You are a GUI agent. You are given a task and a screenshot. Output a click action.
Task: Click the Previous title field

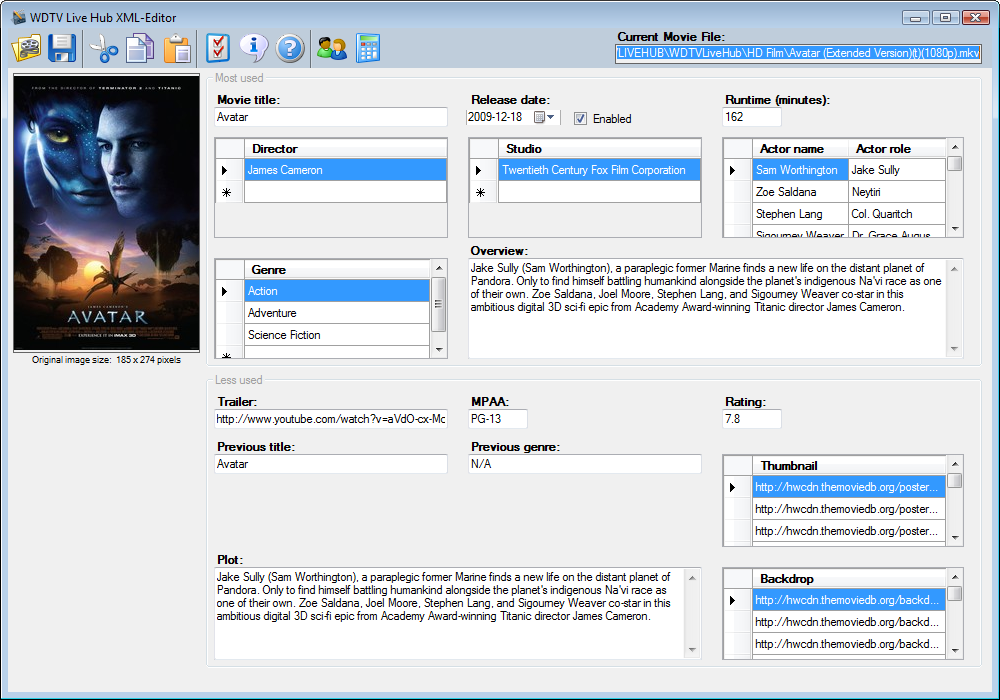331,464
